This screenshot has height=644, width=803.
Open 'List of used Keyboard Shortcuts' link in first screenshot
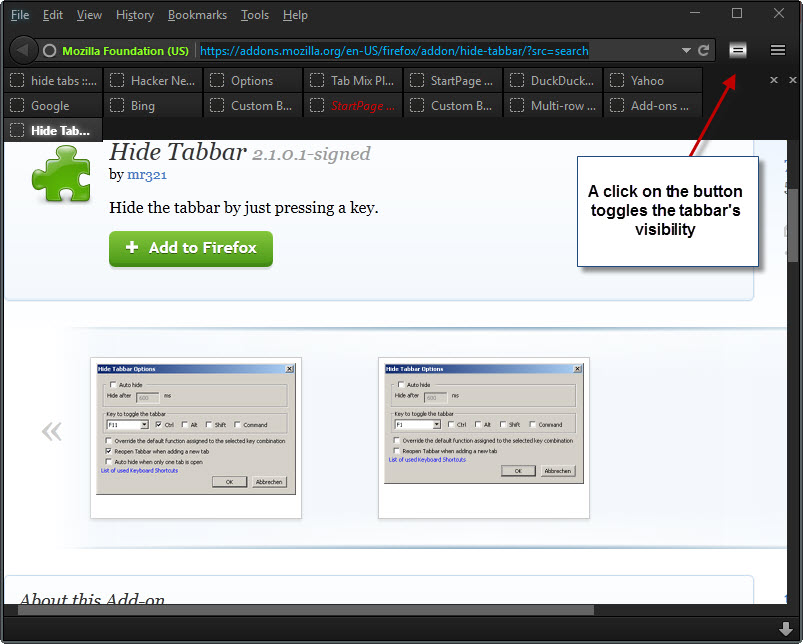[139, 470]
